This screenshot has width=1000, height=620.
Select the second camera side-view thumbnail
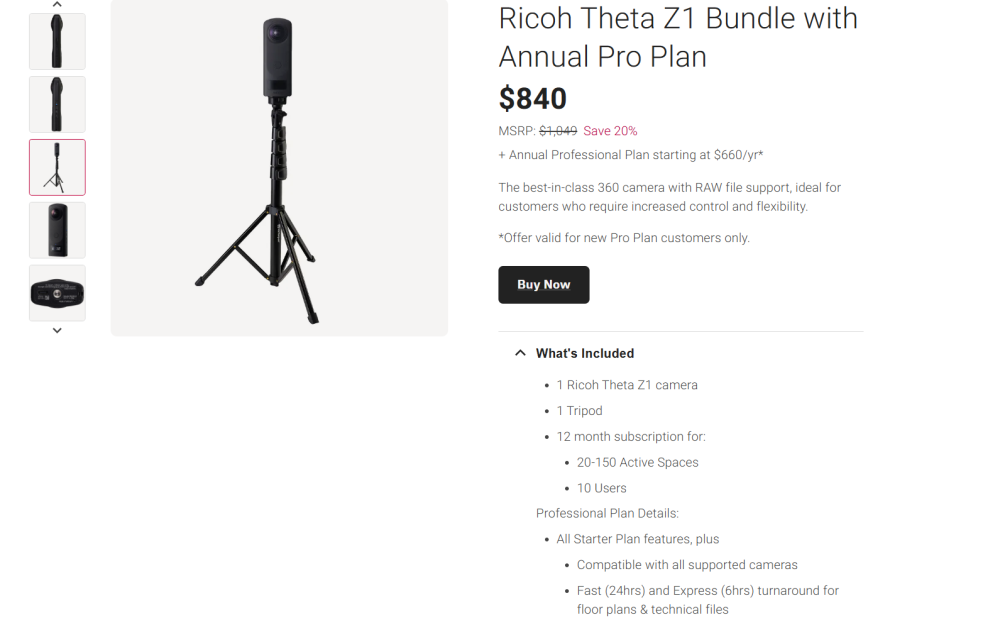pos(57,104)
